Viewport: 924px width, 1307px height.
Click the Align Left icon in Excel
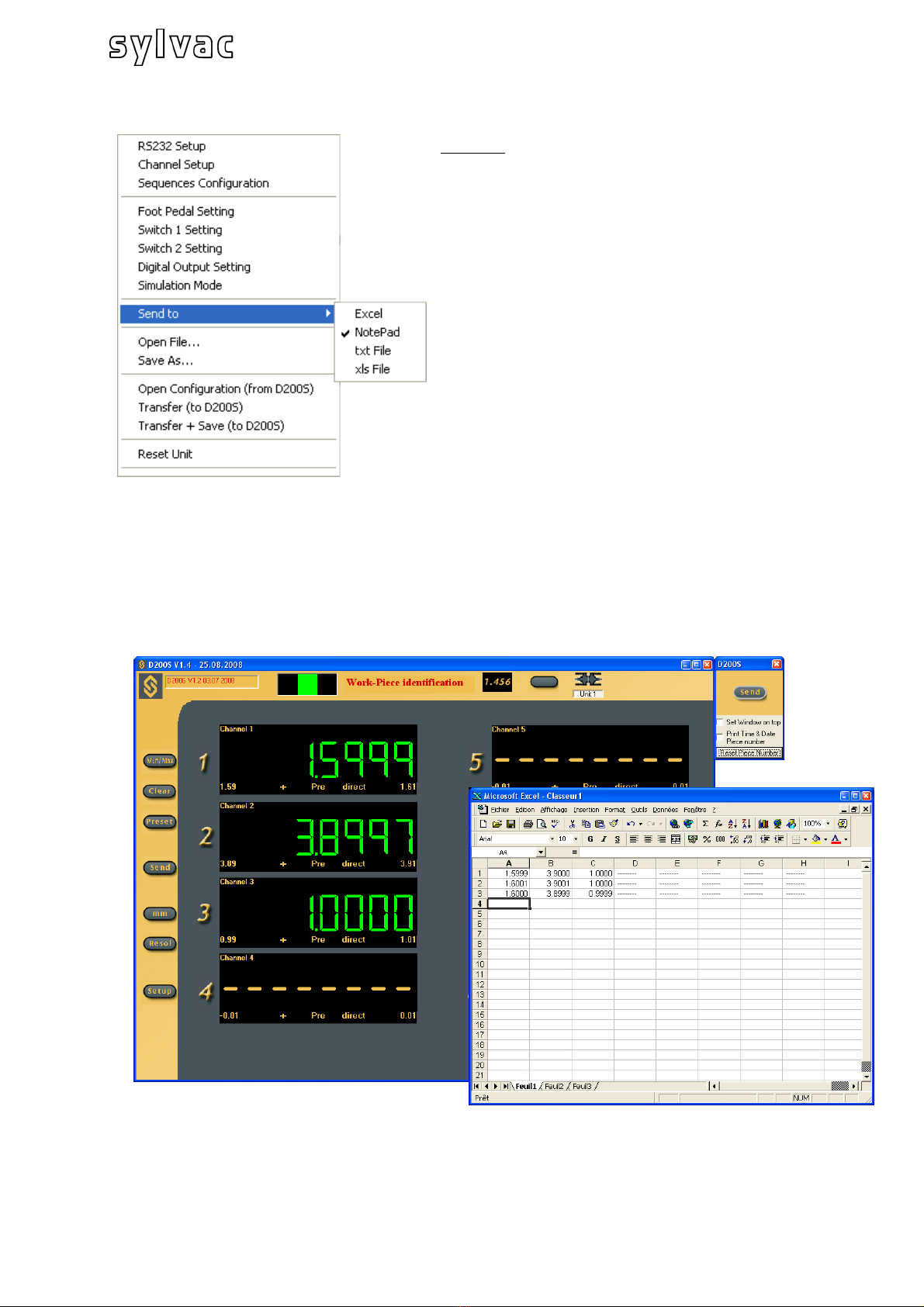[x=634, y=839]
